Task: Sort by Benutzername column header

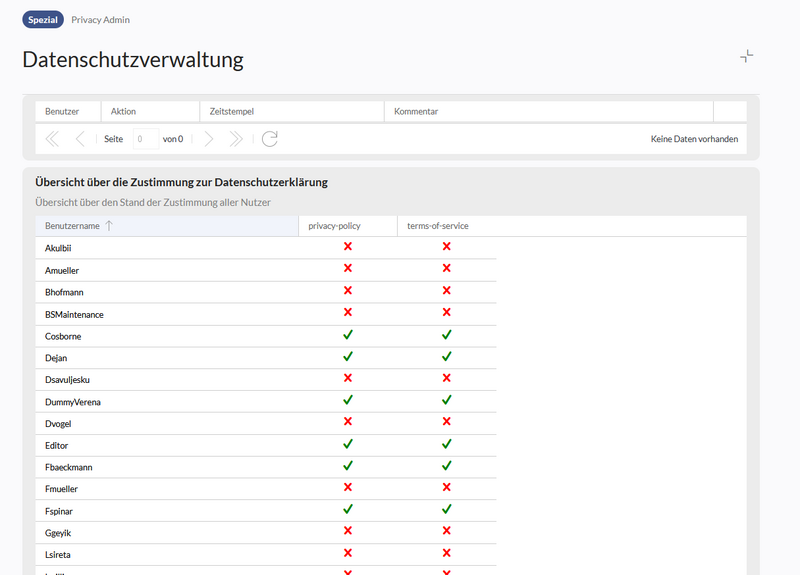Action: 72,226
